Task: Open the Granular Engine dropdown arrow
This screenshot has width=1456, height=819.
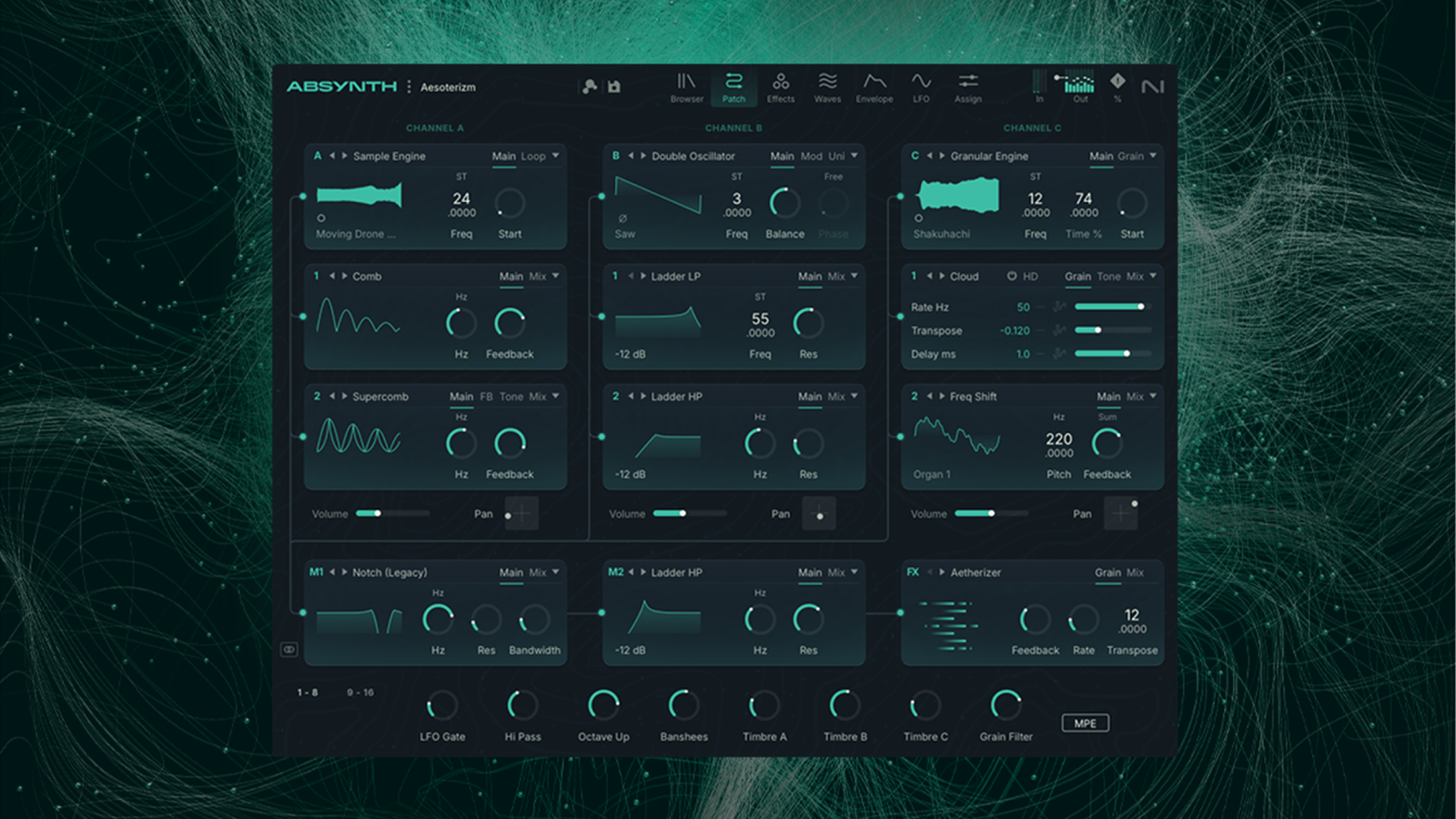Action: pyautogui.click(x=1153, y=156)
